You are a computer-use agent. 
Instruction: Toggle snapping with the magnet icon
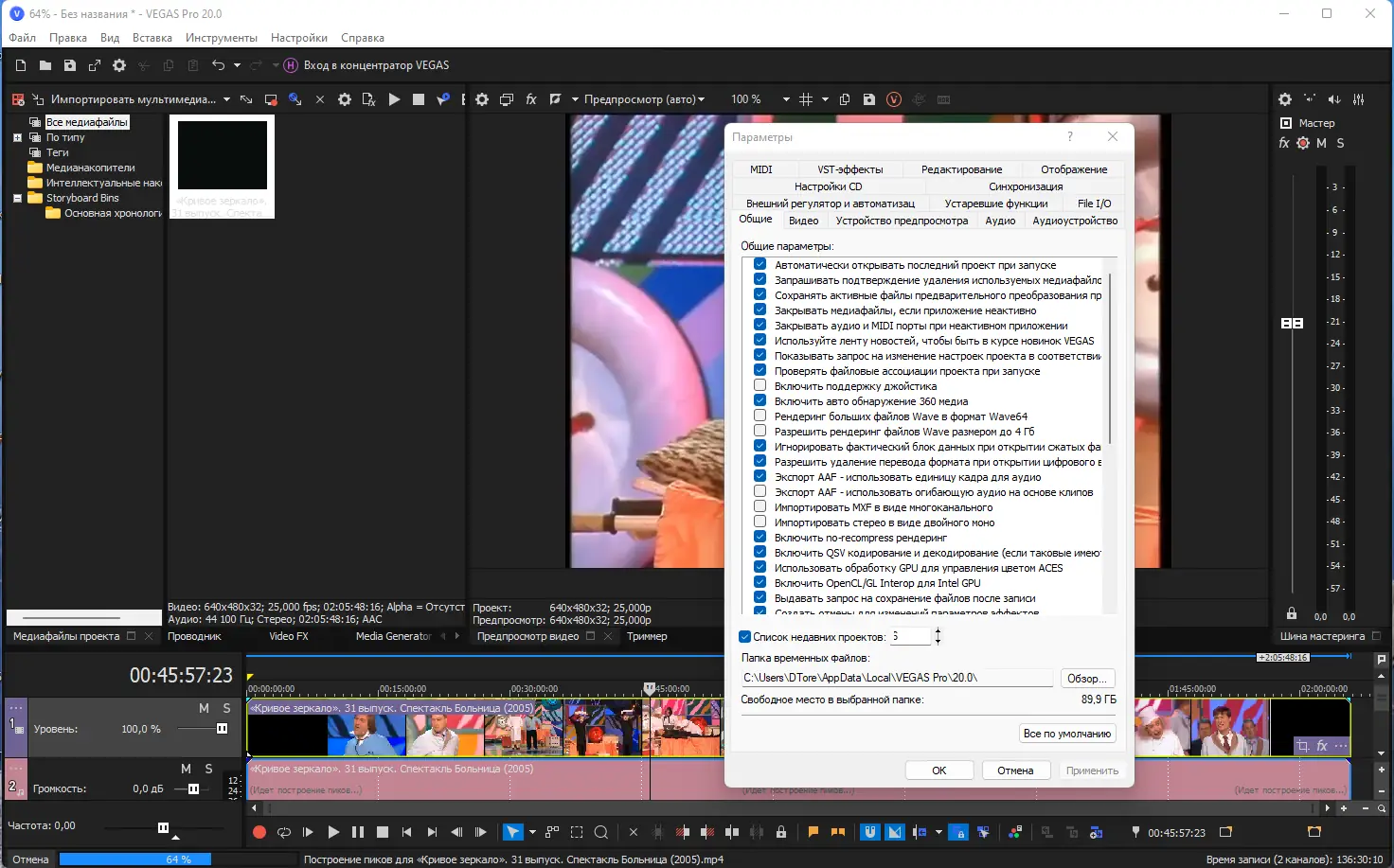pyautogui.click(x=870, y=832)
